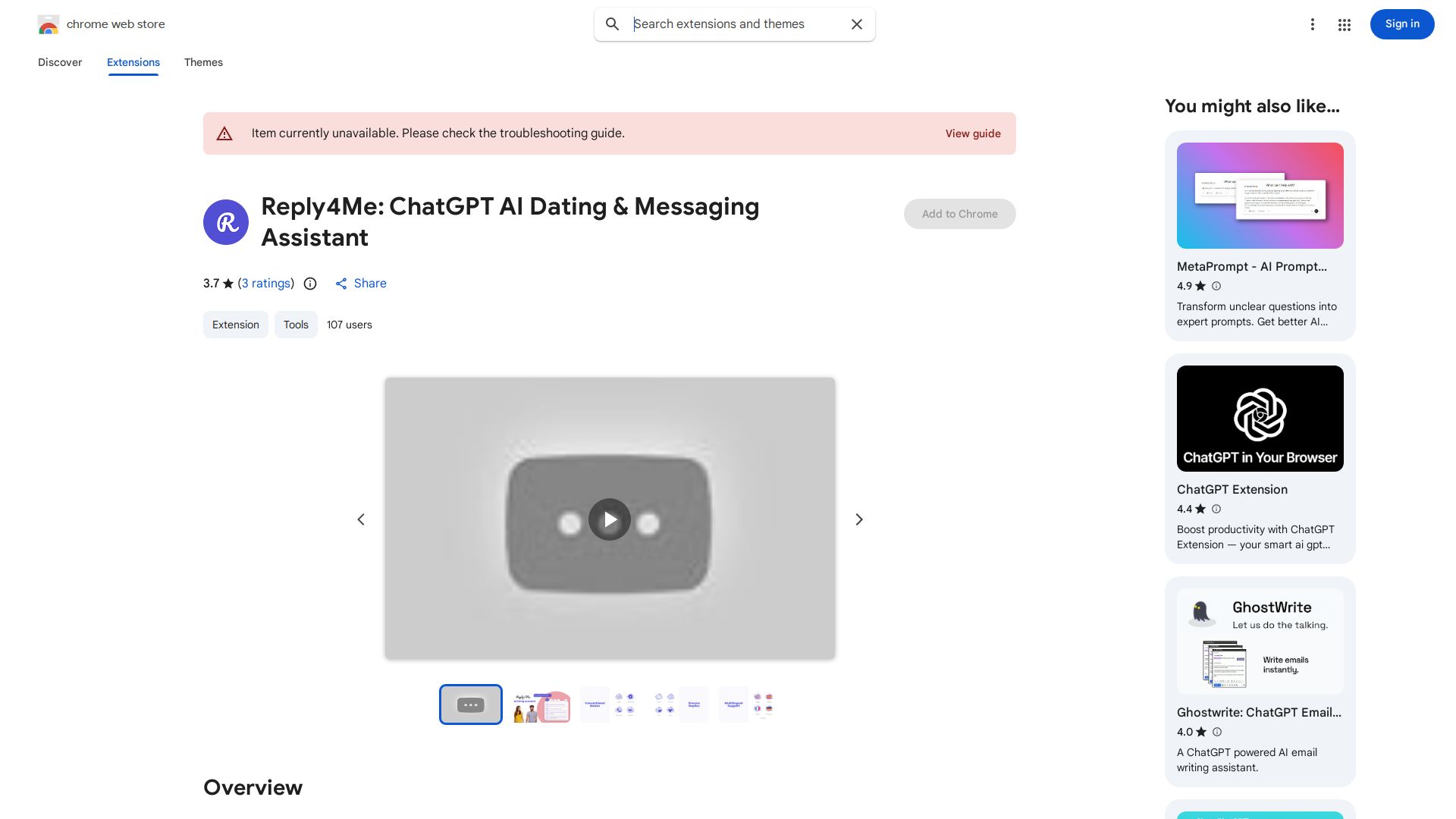The width and height of the screenshot is (1456, 819).
Task: Select the second screenshot thumbnail
Action: [x=541, y=704]
